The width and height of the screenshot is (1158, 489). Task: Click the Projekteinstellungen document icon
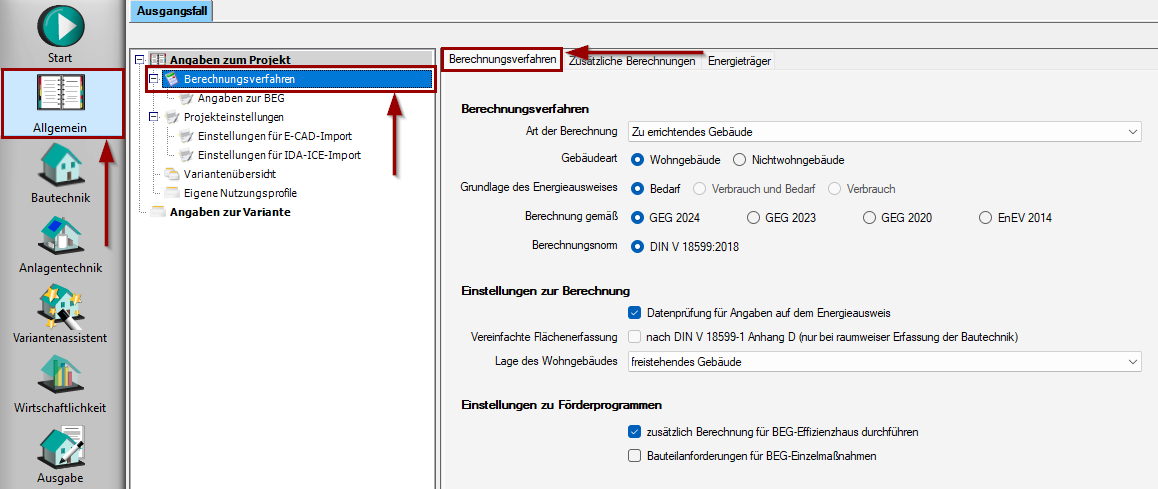point(171,117)
